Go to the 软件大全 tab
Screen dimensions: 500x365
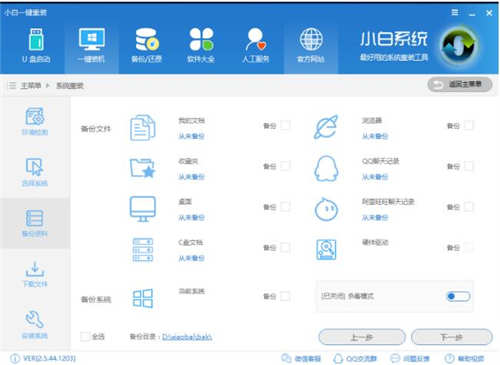201,46
